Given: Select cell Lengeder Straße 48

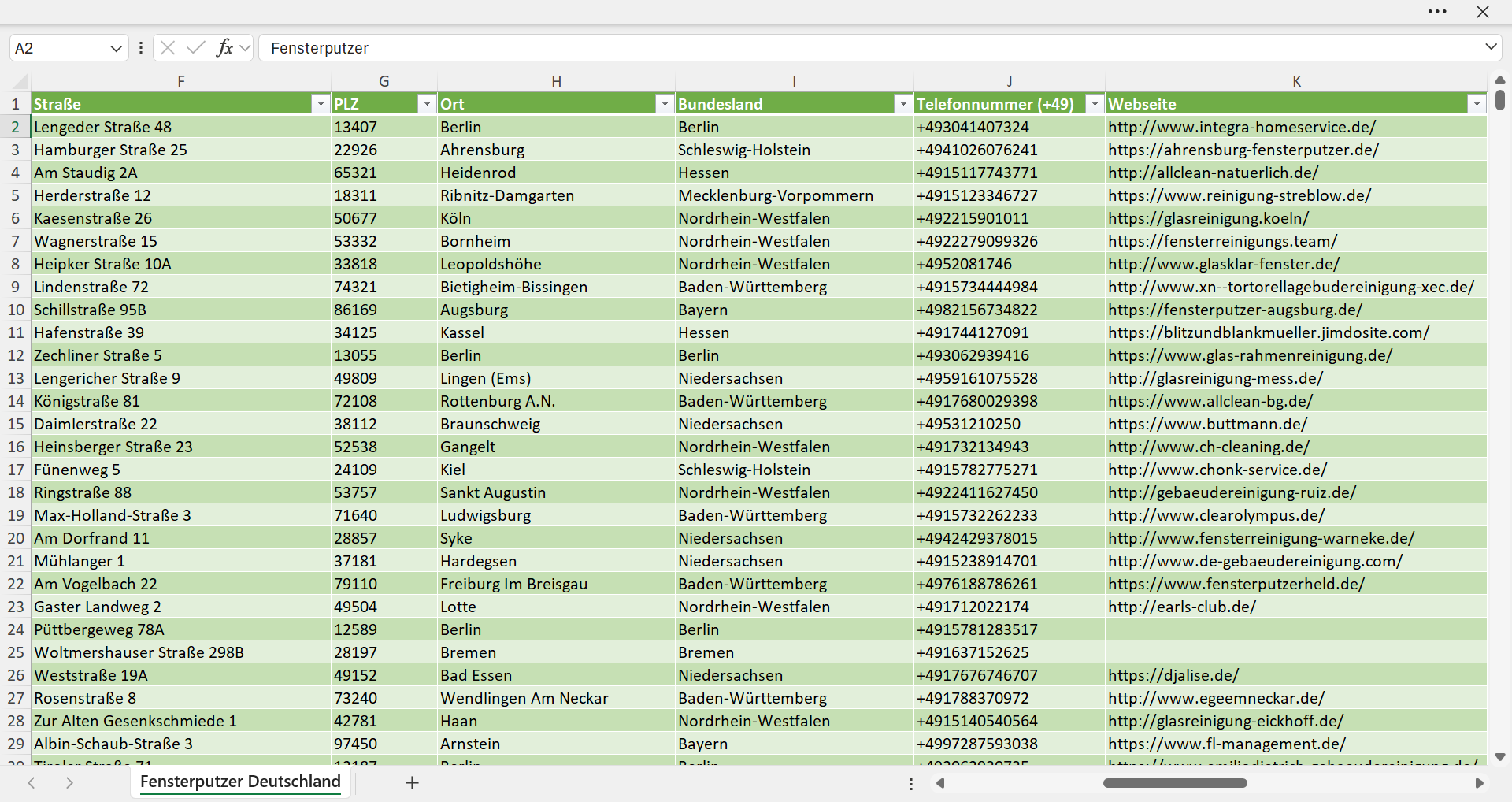Looking at the screenshot, I should point(181,127).
